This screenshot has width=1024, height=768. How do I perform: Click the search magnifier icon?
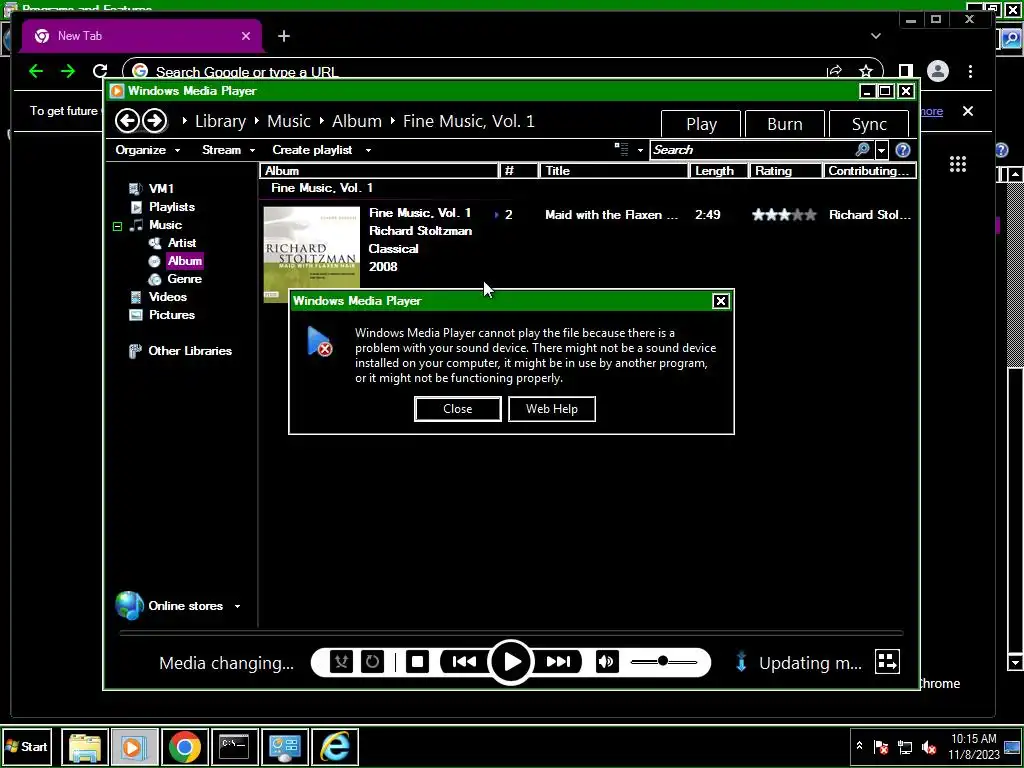[x=863, y=150]
